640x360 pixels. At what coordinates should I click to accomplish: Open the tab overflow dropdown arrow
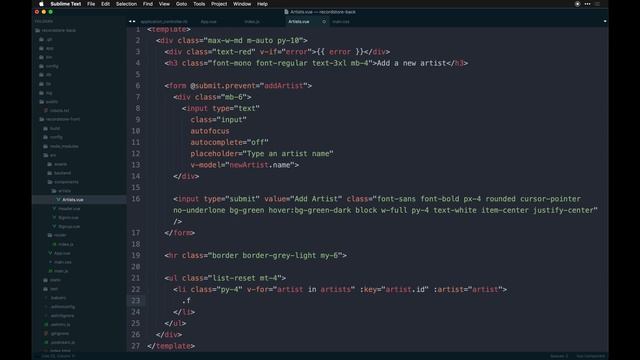[x=605, y=21]
